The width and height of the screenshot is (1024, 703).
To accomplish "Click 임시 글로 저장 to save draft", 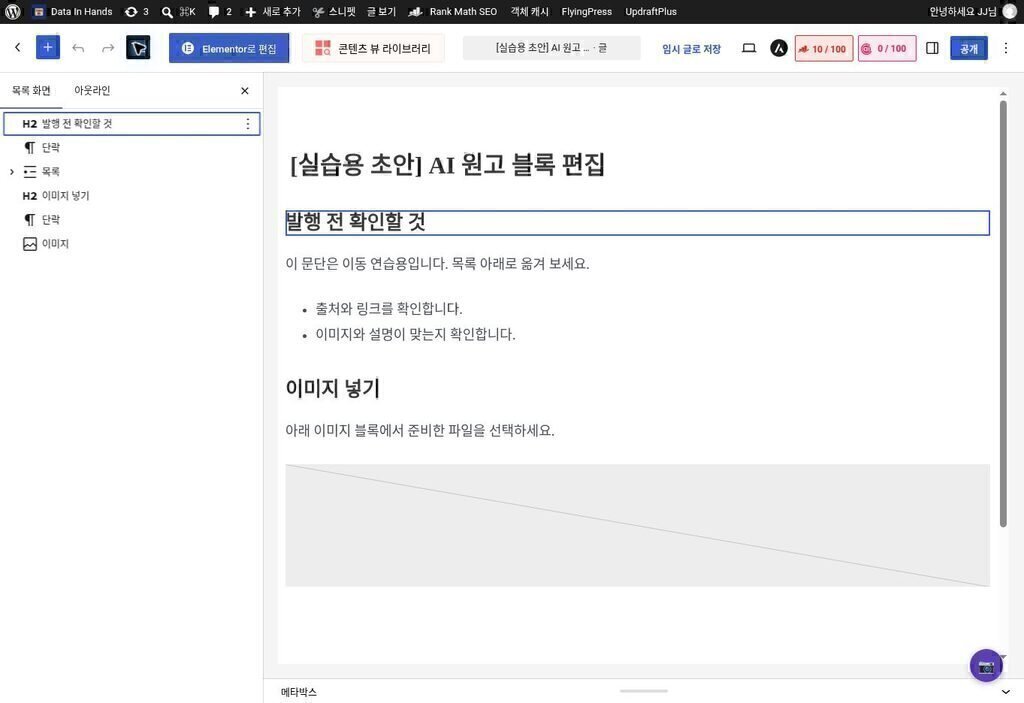I will point(691,48).
